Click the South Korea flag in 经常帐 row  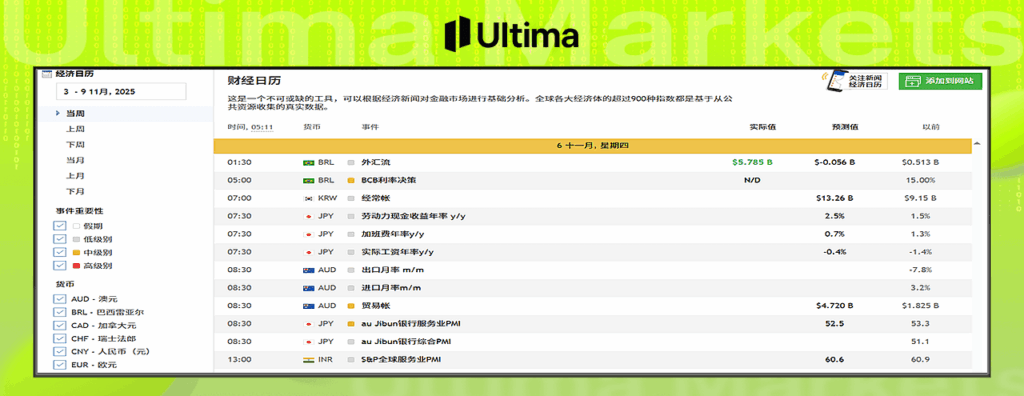point(308,198)
